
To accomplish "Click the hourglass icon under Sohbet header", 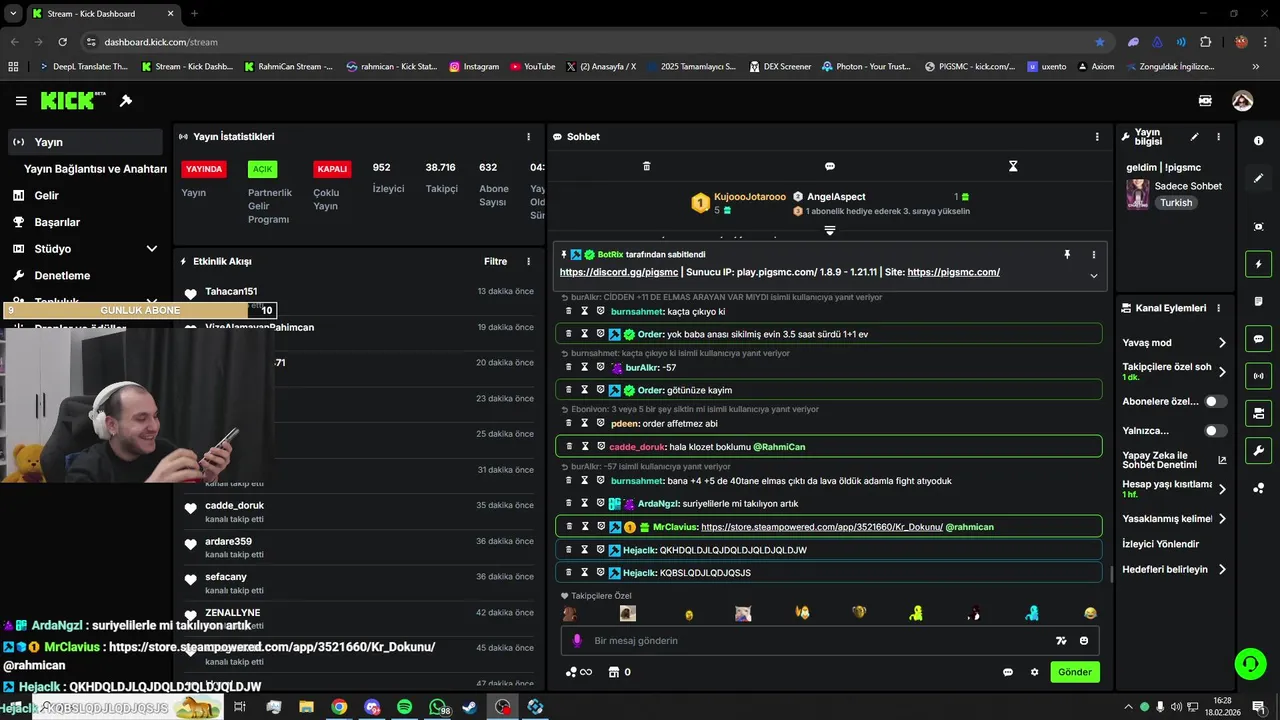I will 1013,166.
